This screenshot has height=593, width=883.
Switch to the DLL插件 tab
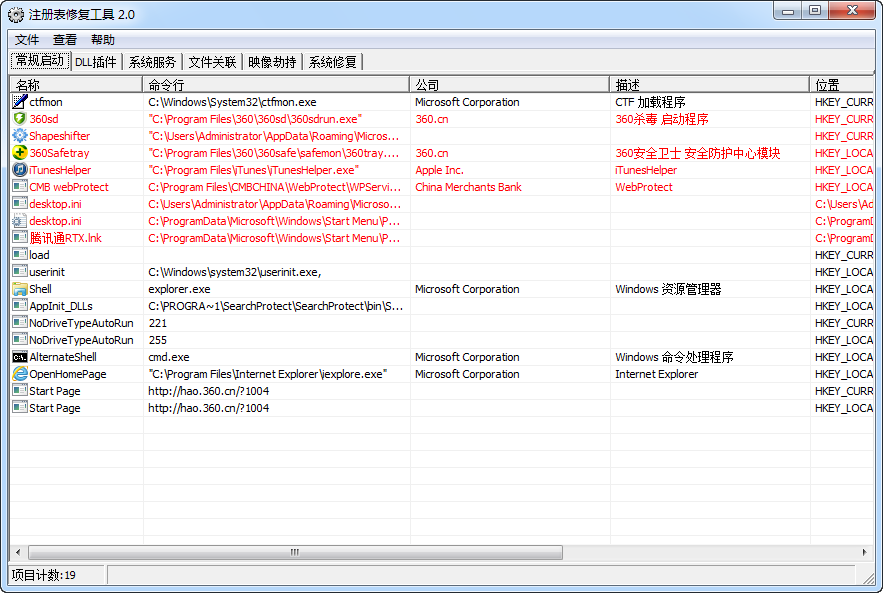click(x=96, y=62)
